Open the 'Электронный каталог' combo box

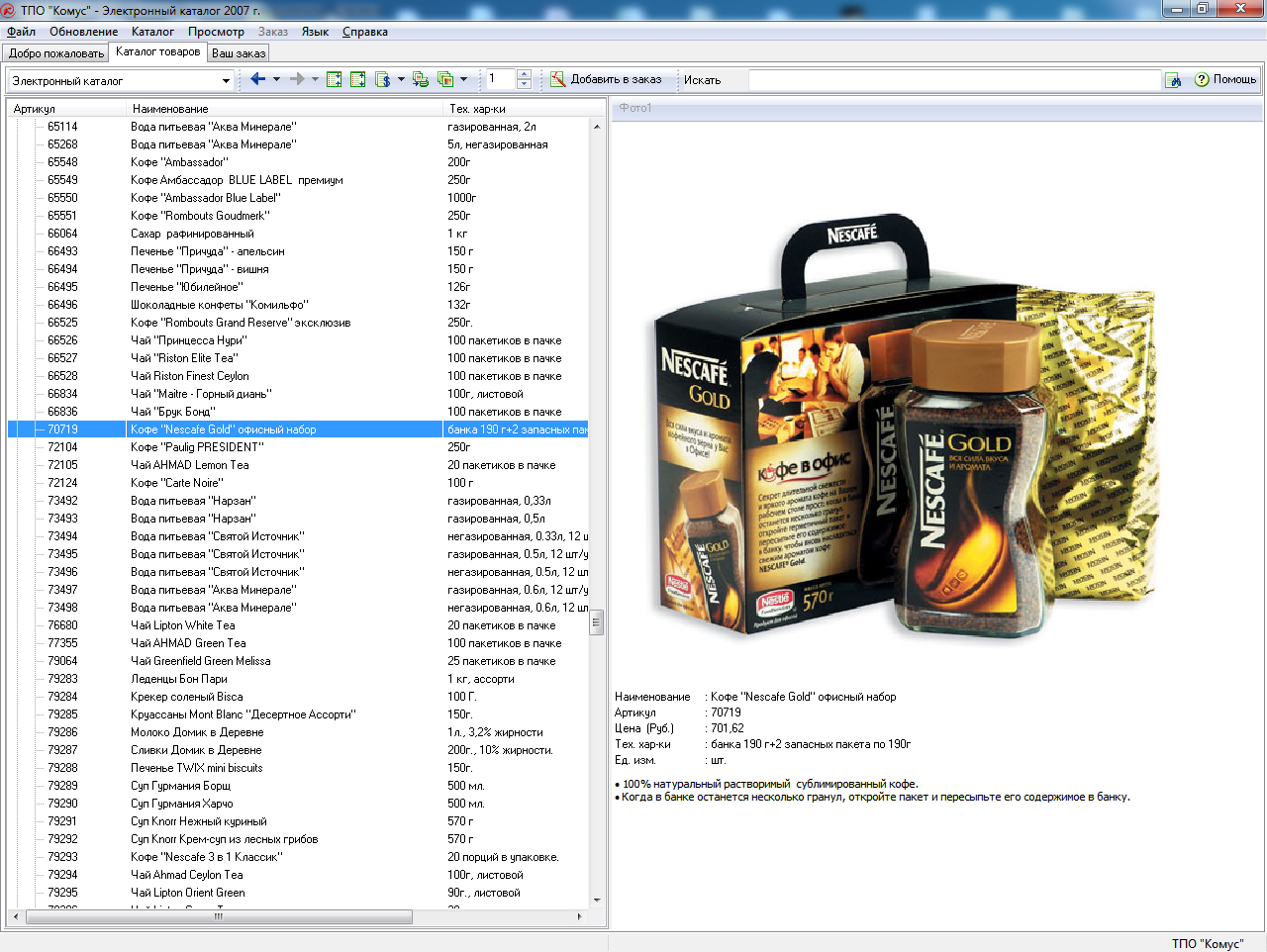(x=121, y=80)
